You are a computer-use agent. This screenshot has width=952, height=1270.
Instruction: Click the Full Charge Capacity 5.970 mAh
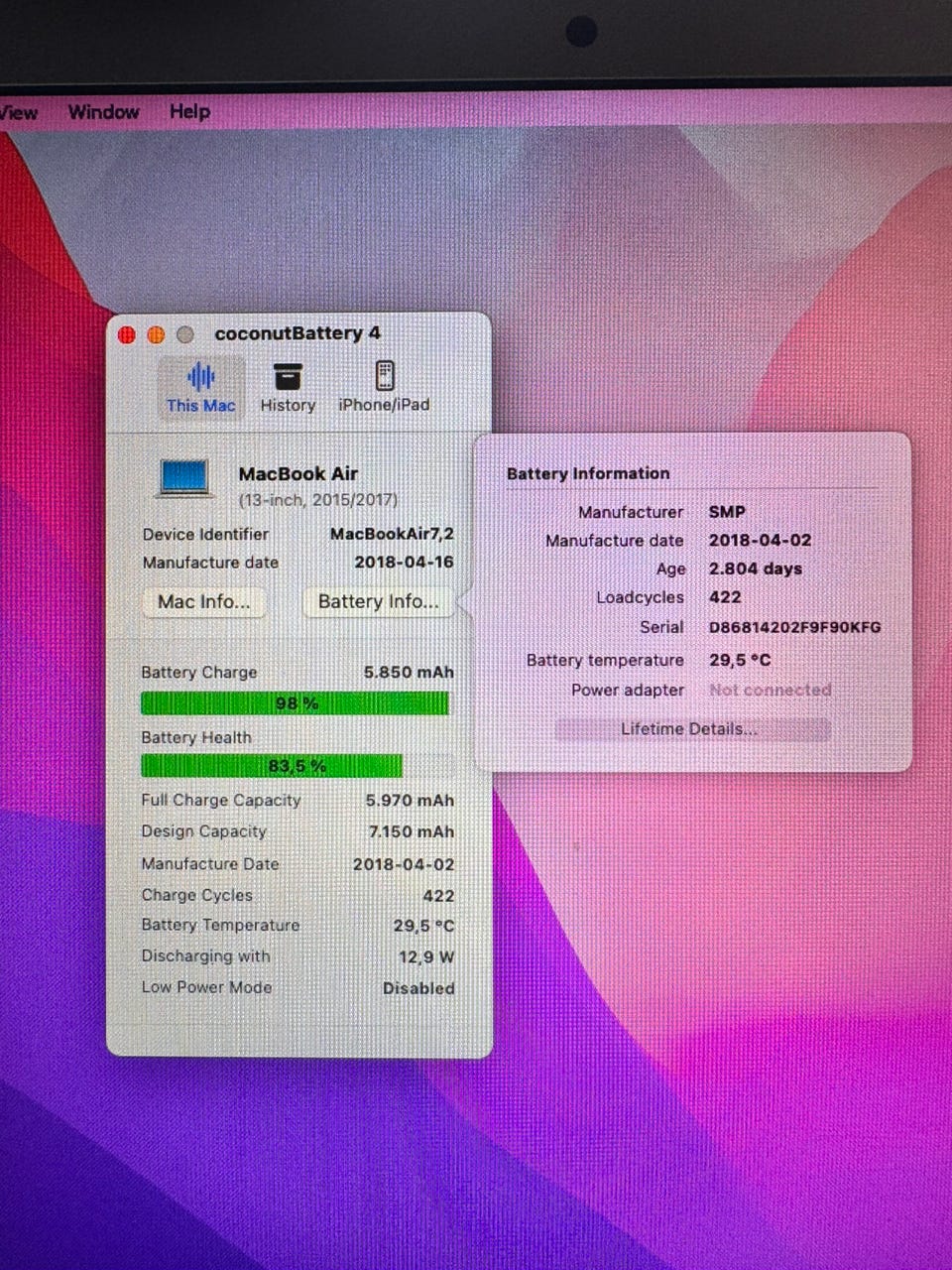[410, 800]
